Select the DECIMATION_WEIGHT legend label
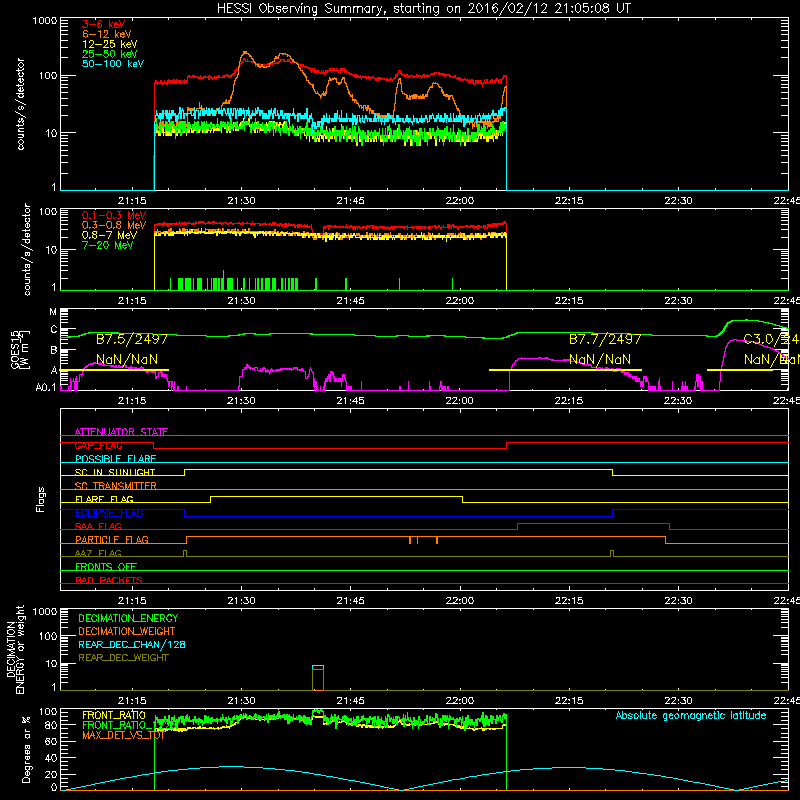Image resolution: width=800 pixels, height=800 pixels. coord(127,632)
